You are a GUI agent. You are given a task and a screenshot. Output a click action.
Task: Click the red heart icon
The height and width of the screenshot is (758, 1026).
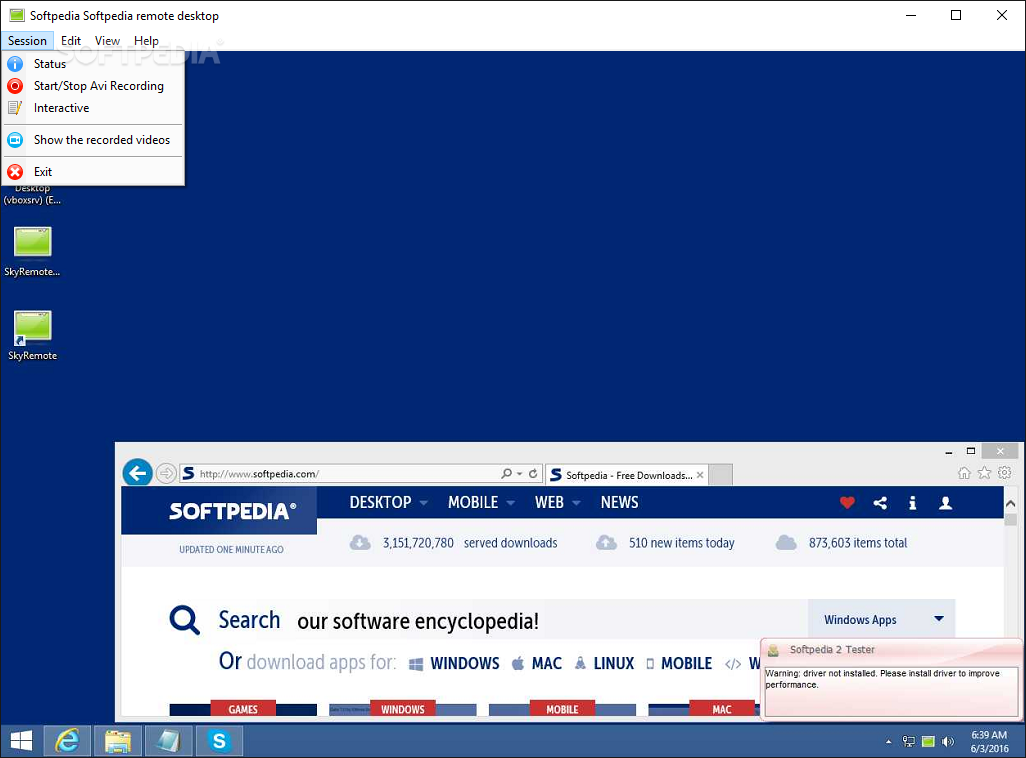click(847, 503)
